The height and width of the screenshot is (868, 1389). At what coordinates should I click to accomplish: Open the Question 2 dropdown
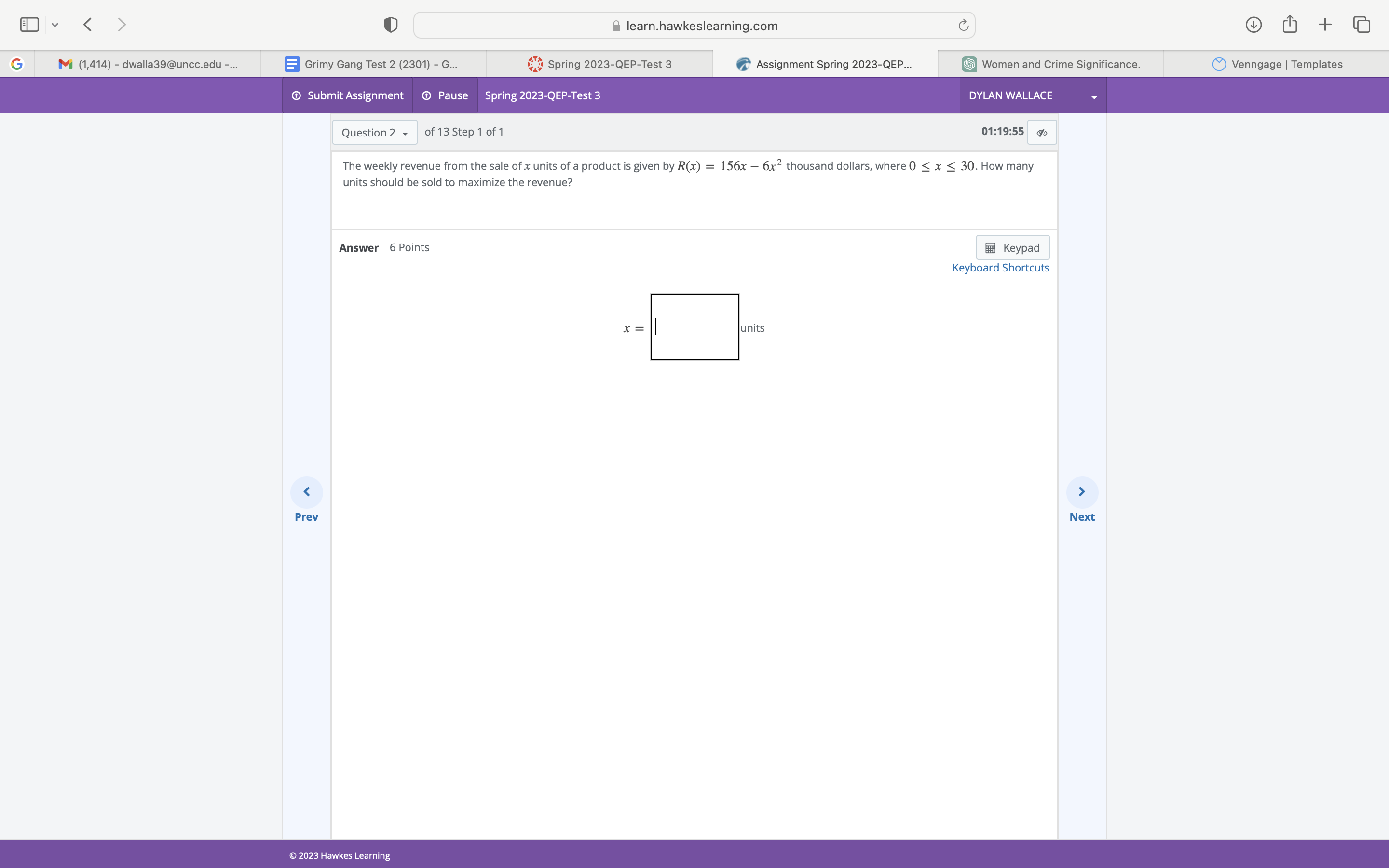374,132
